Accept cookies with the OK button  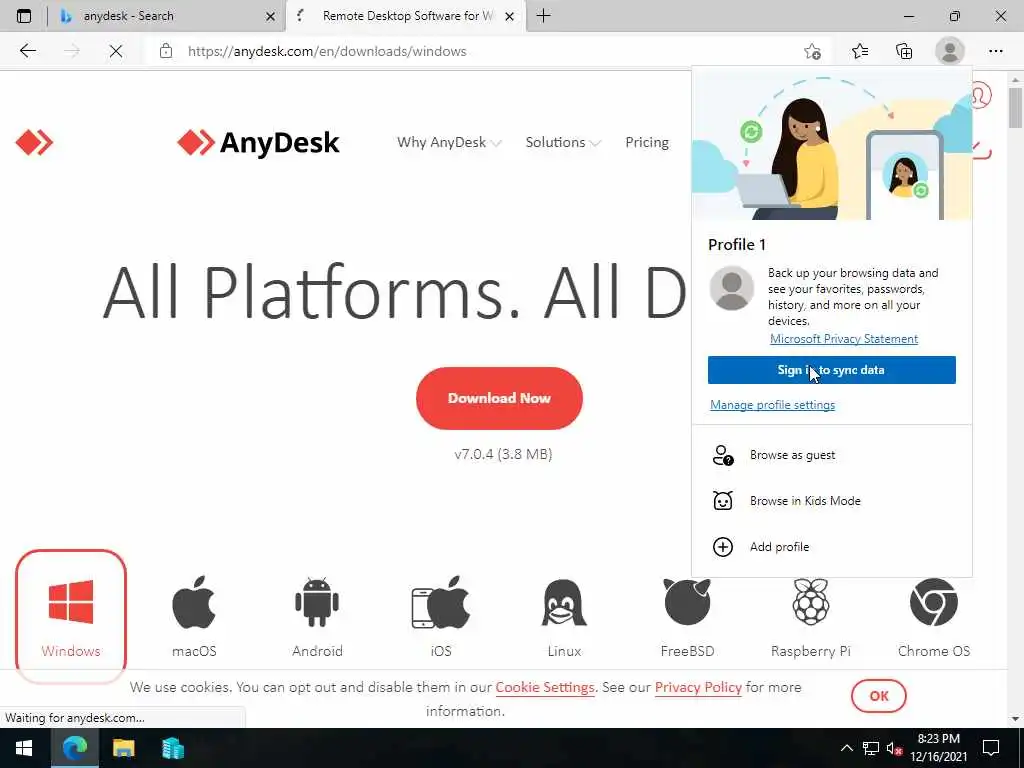(x=878, y=696)
